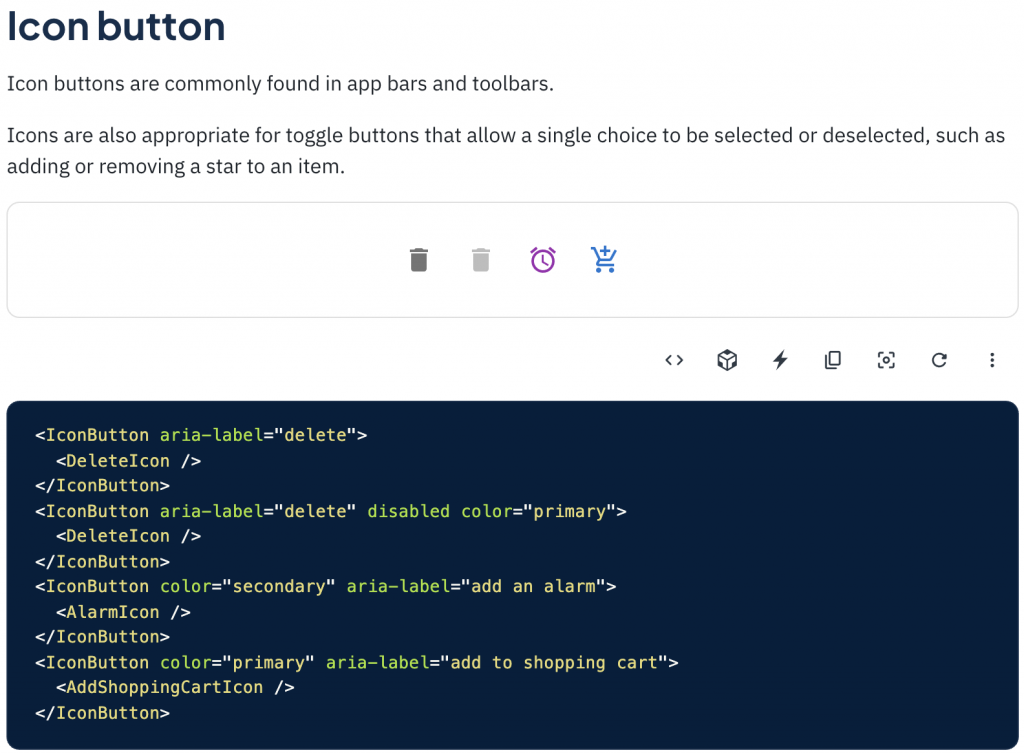The width and height of the screenshot is (1024, 755).
Task: Click the purple alarm clock icon button
Action: [x=543, y=260]
